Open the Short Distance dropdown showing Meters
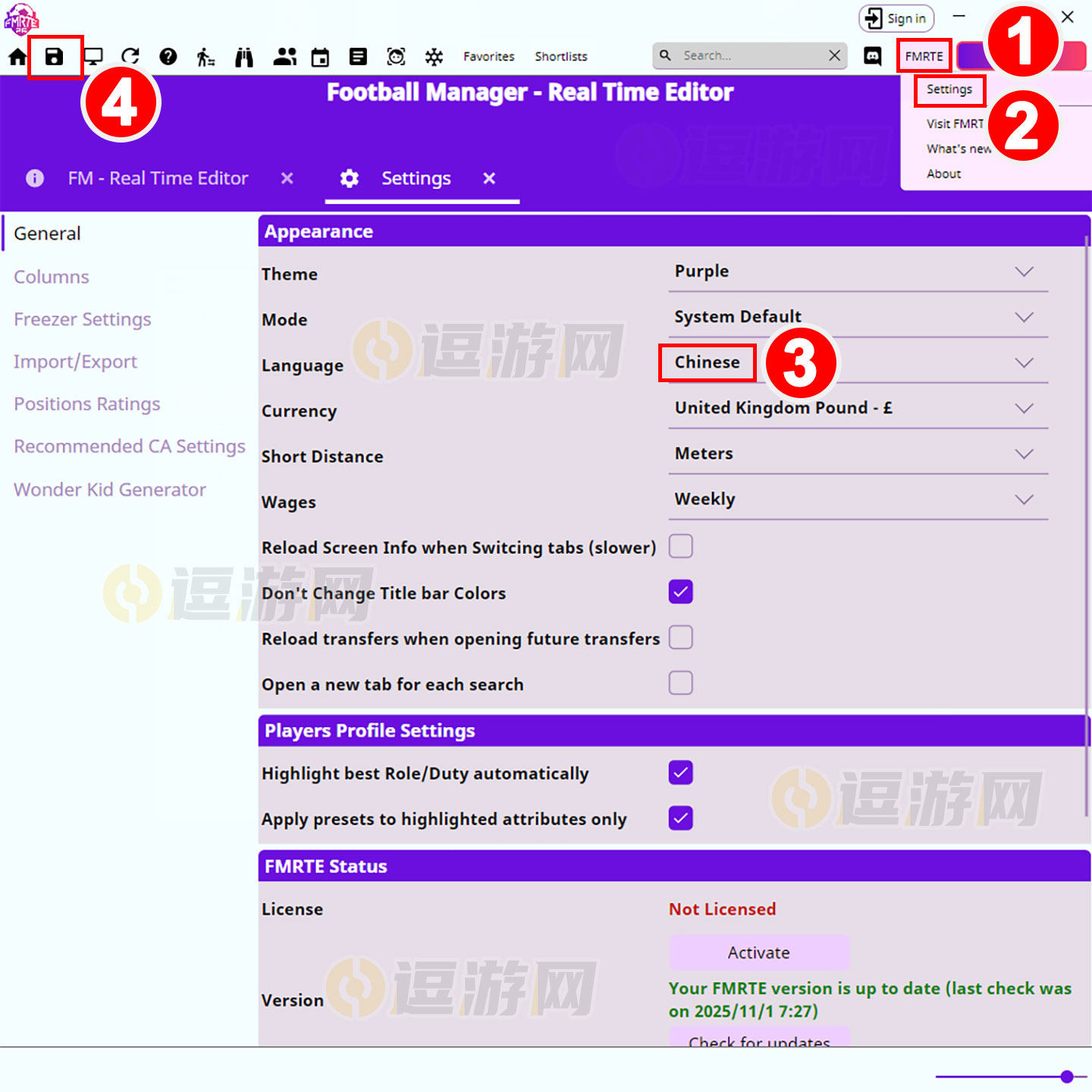This screenshot has height=1092, width=1092. pos(858,454)
